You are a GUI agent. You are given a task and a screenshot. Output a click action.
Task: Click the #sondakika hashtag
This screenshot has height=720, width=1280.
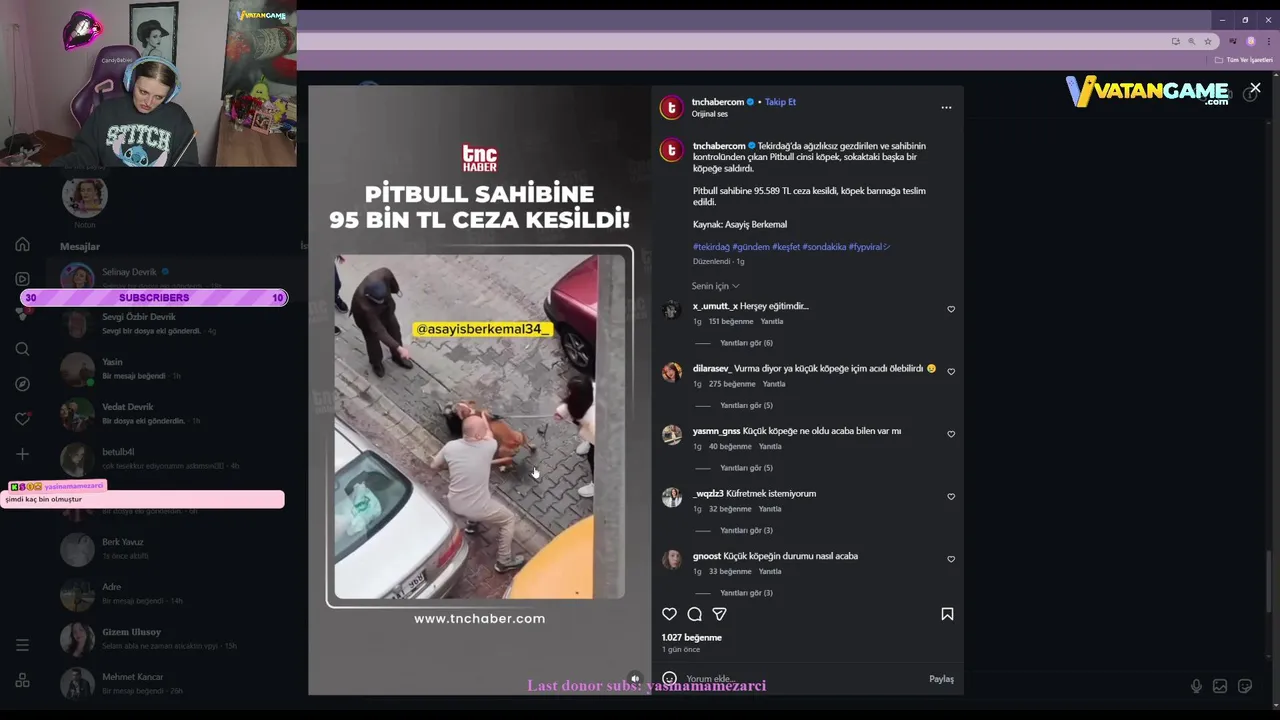point(824,247)
